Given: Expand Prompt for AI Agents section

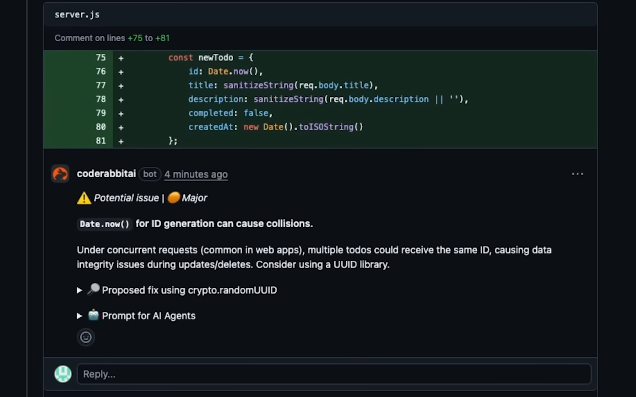Looking at the screenshot, I should pyautogui.click(x=136, y=315).
